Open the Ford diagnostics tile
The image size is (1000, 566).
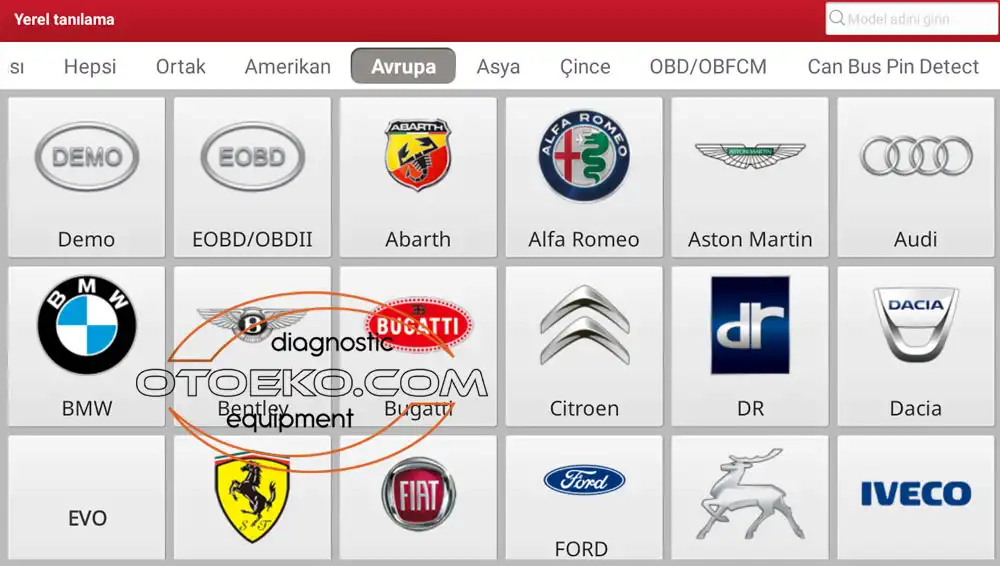click(584, 498)
